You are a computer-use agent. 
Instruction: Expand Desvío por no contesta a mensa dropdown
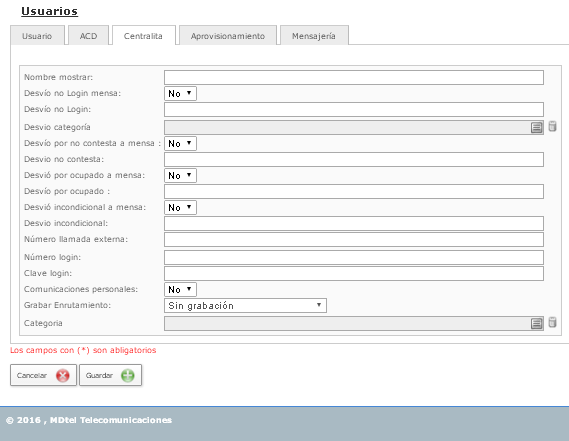coord(180,143)
